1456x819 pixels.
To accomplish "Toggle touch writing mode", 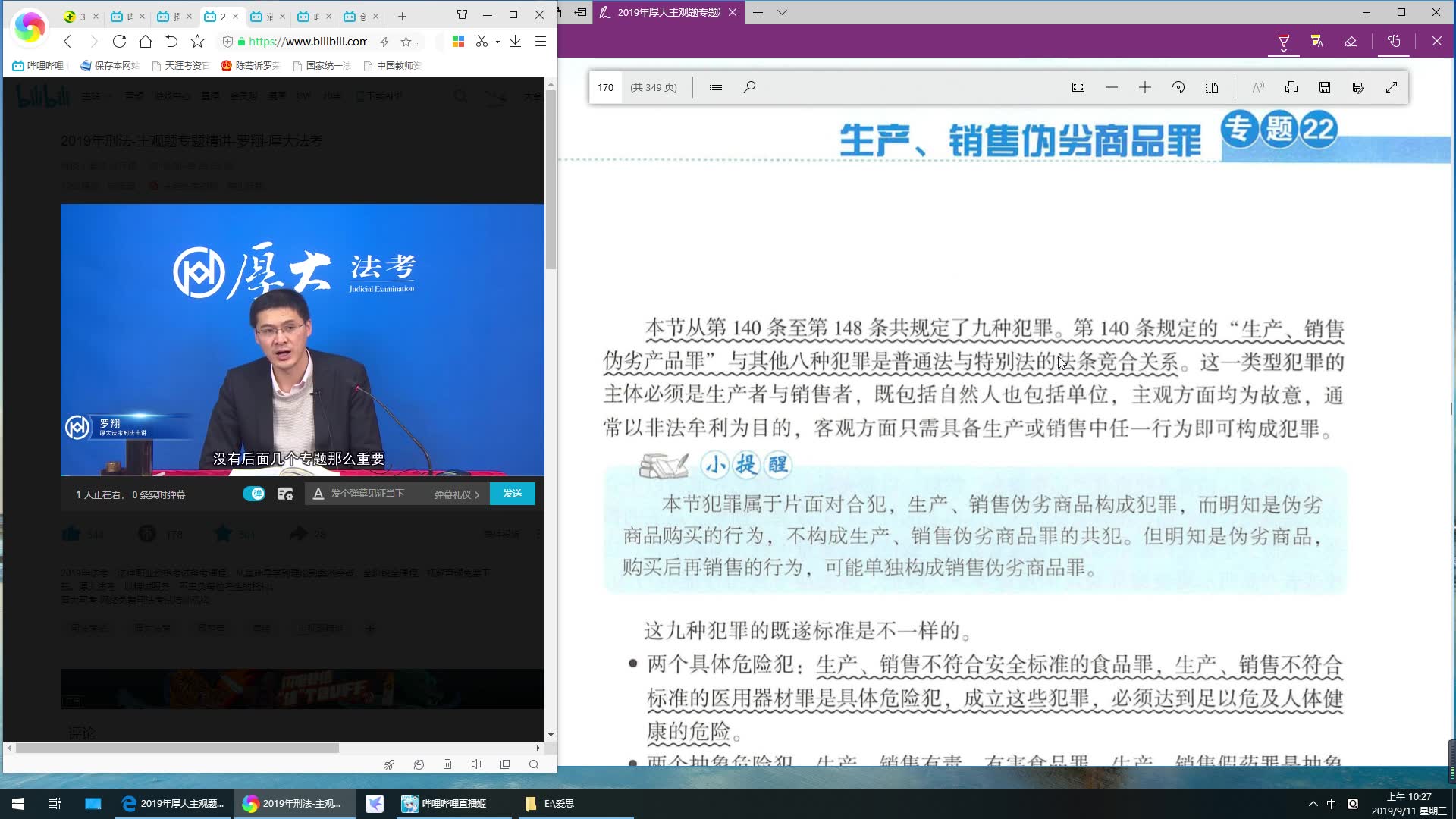I will pos(1394,42).
